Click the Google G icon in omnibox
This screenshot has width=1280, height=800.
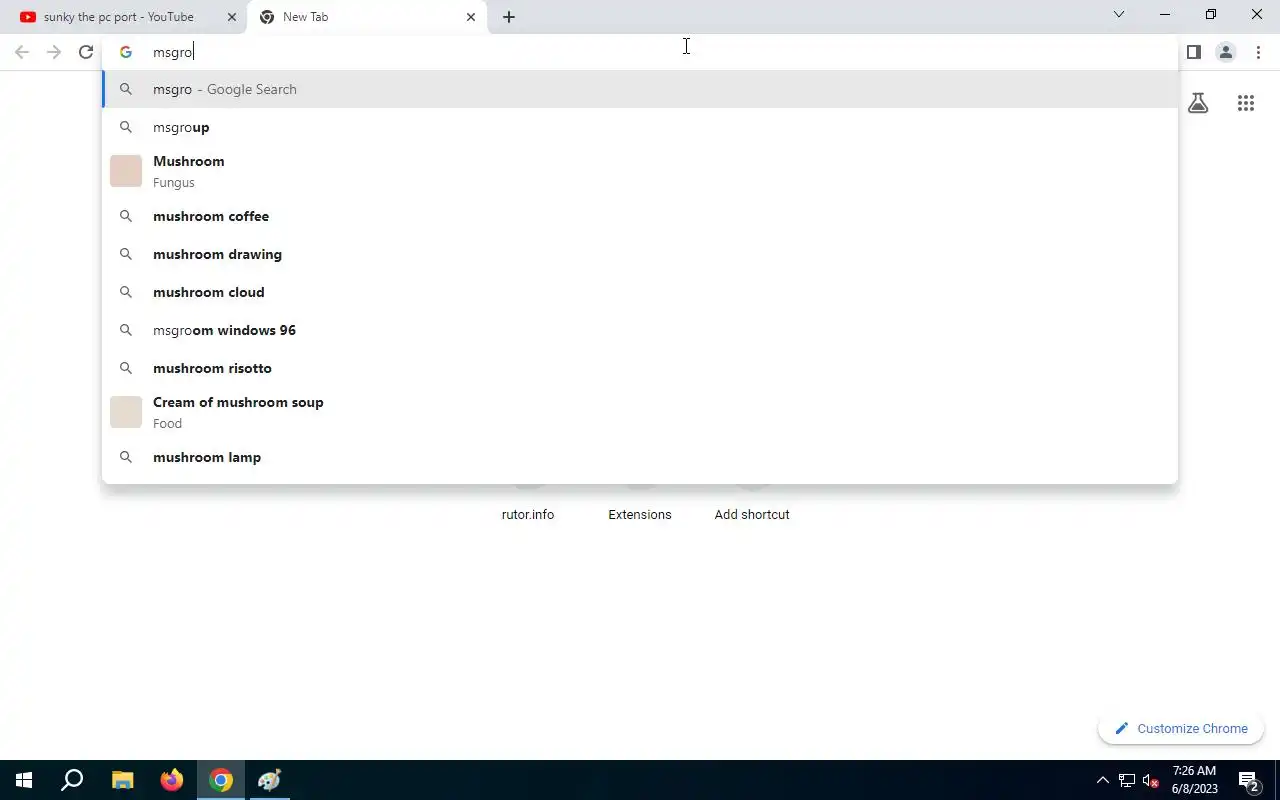coord(126,52)
